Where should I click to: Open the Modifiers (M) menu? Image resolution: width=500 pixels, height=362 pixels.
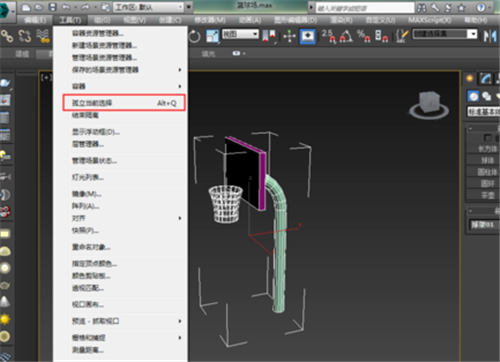click(x=210, y=20)
